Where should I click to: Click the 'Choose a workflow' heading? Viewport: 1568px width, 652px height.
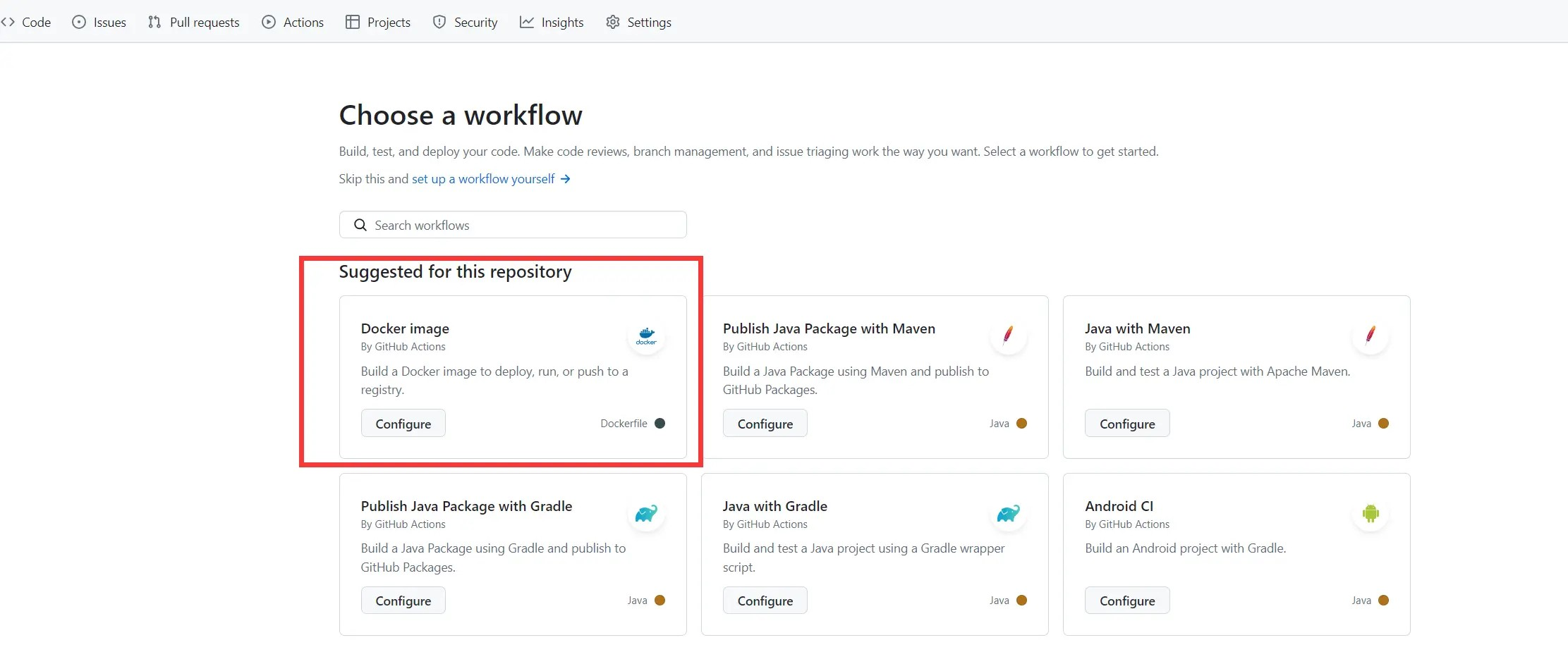tap(461, 115)
